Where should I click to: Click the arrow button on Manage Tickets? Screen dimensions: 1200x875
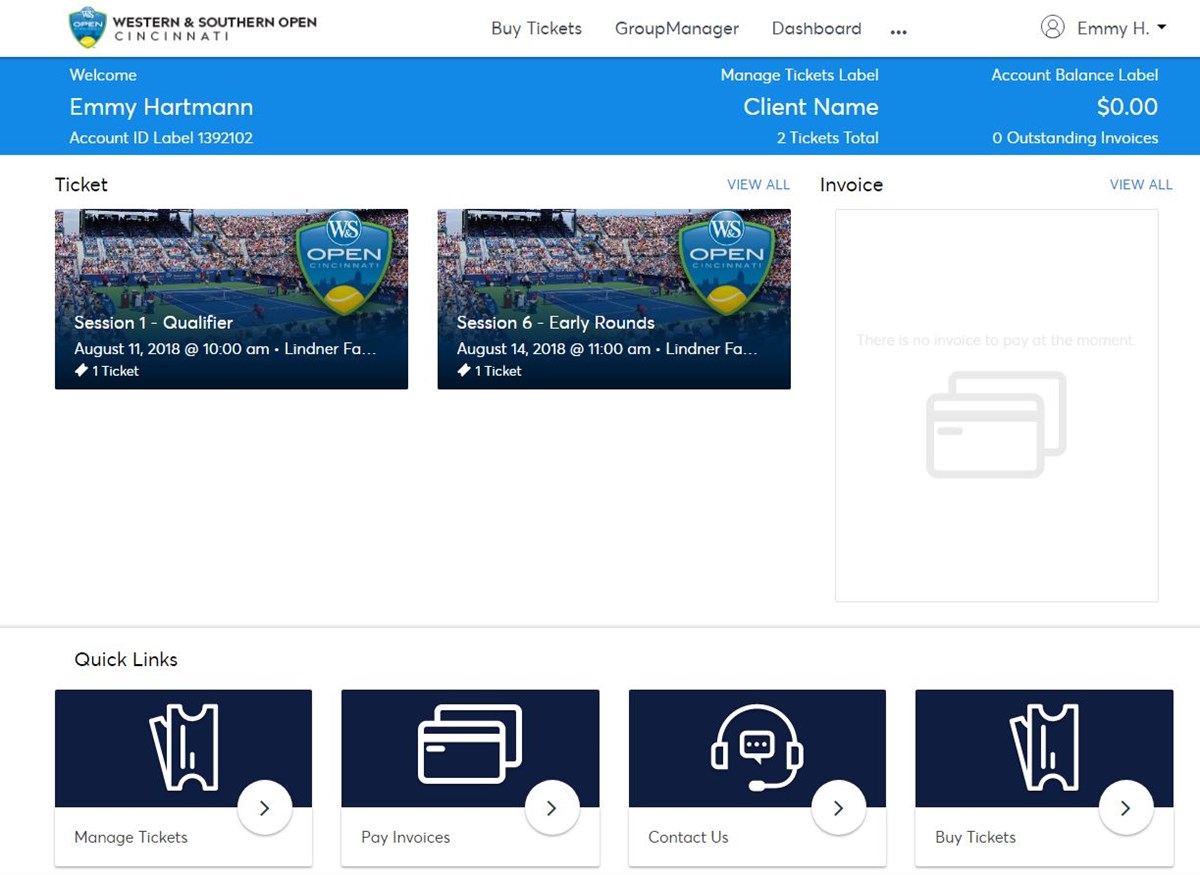(265, 808)
